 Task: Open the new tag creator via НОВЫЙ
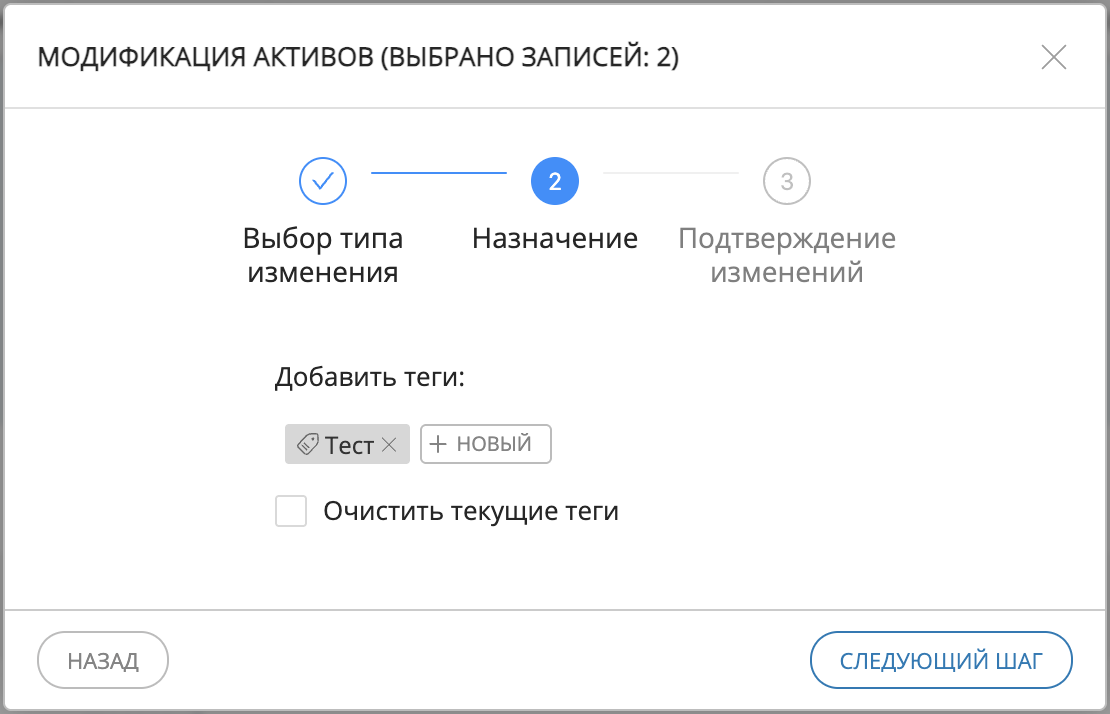pyautogui.click(x=486, y=444)
